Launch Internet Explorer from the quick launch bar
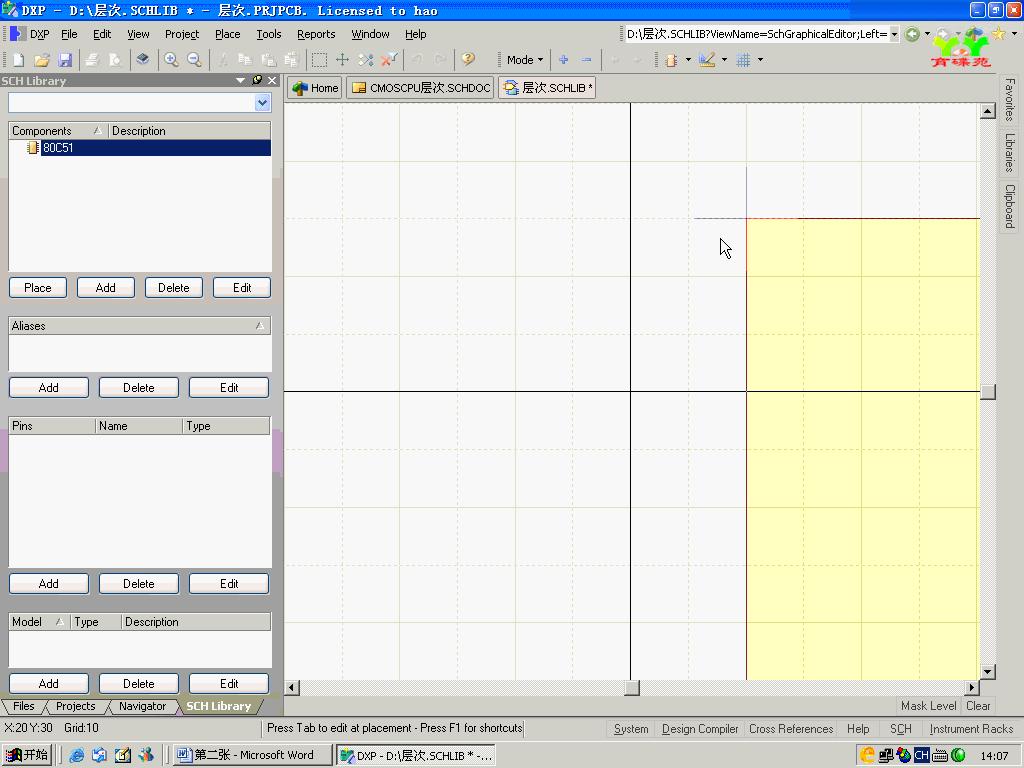This screenshot has width=1024, height=768. [x=76, y=755]
